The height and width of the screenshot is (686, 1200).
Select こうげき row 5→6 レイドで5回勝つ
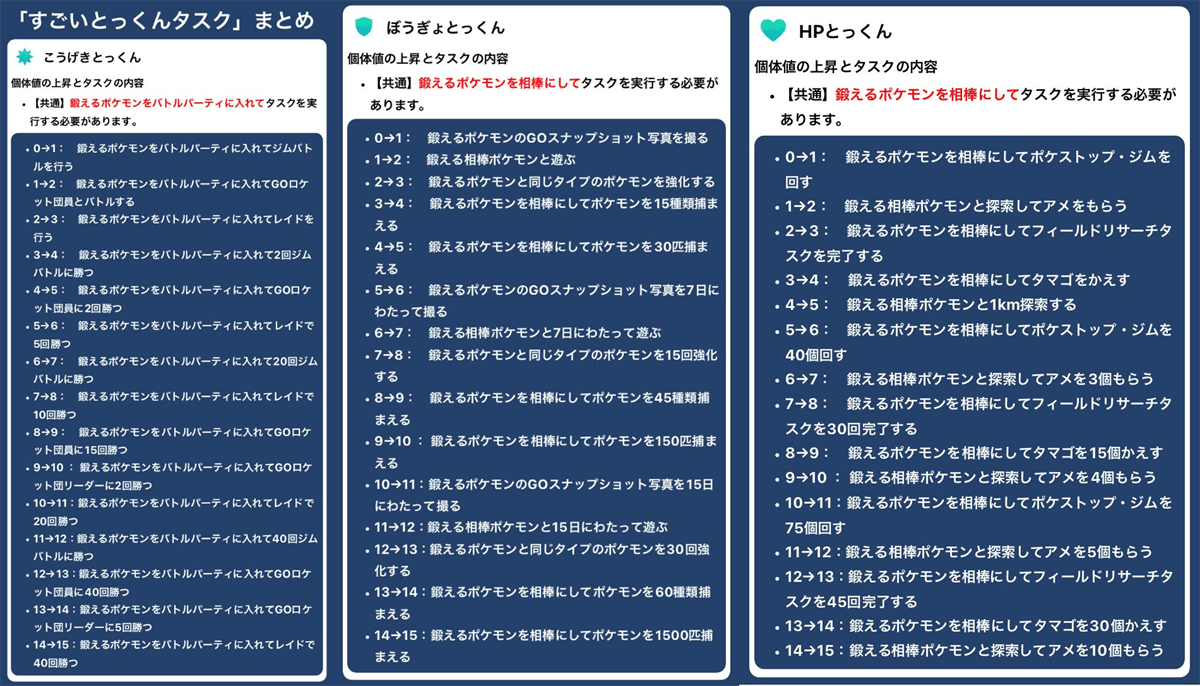pos(172,336)
